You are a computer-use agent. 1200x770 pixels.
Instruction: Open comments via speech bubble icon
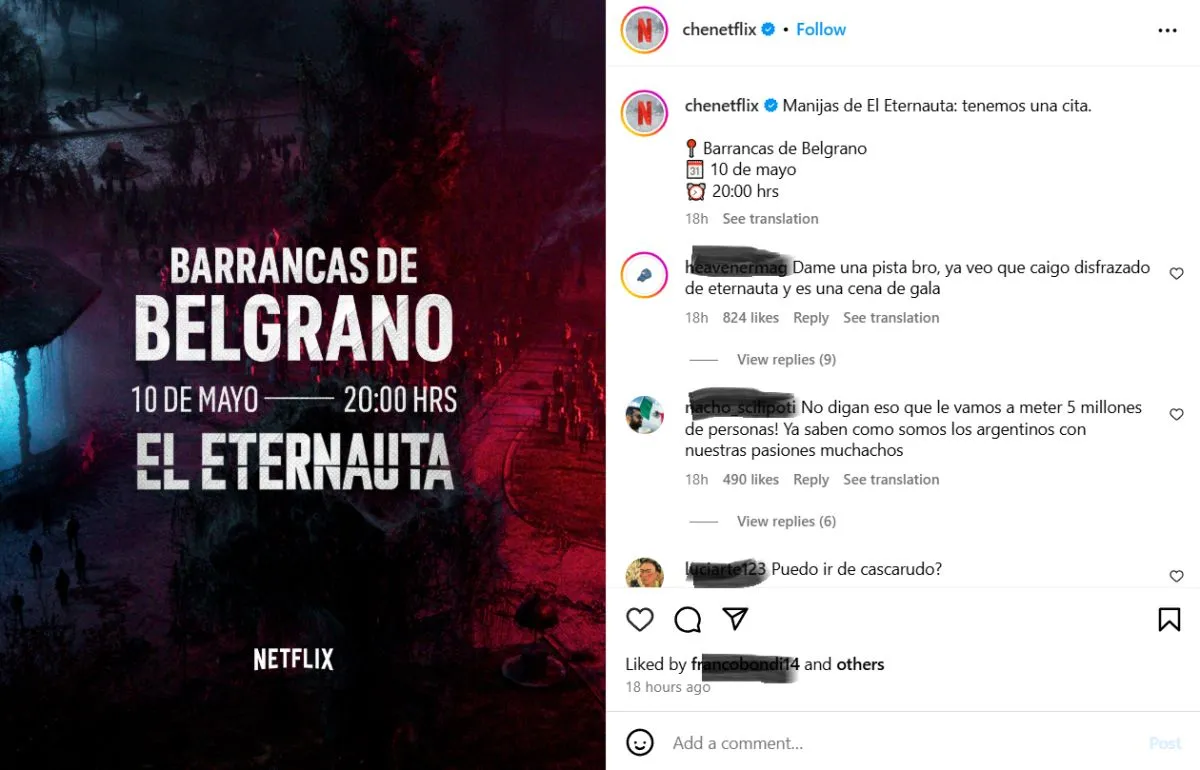688,620
